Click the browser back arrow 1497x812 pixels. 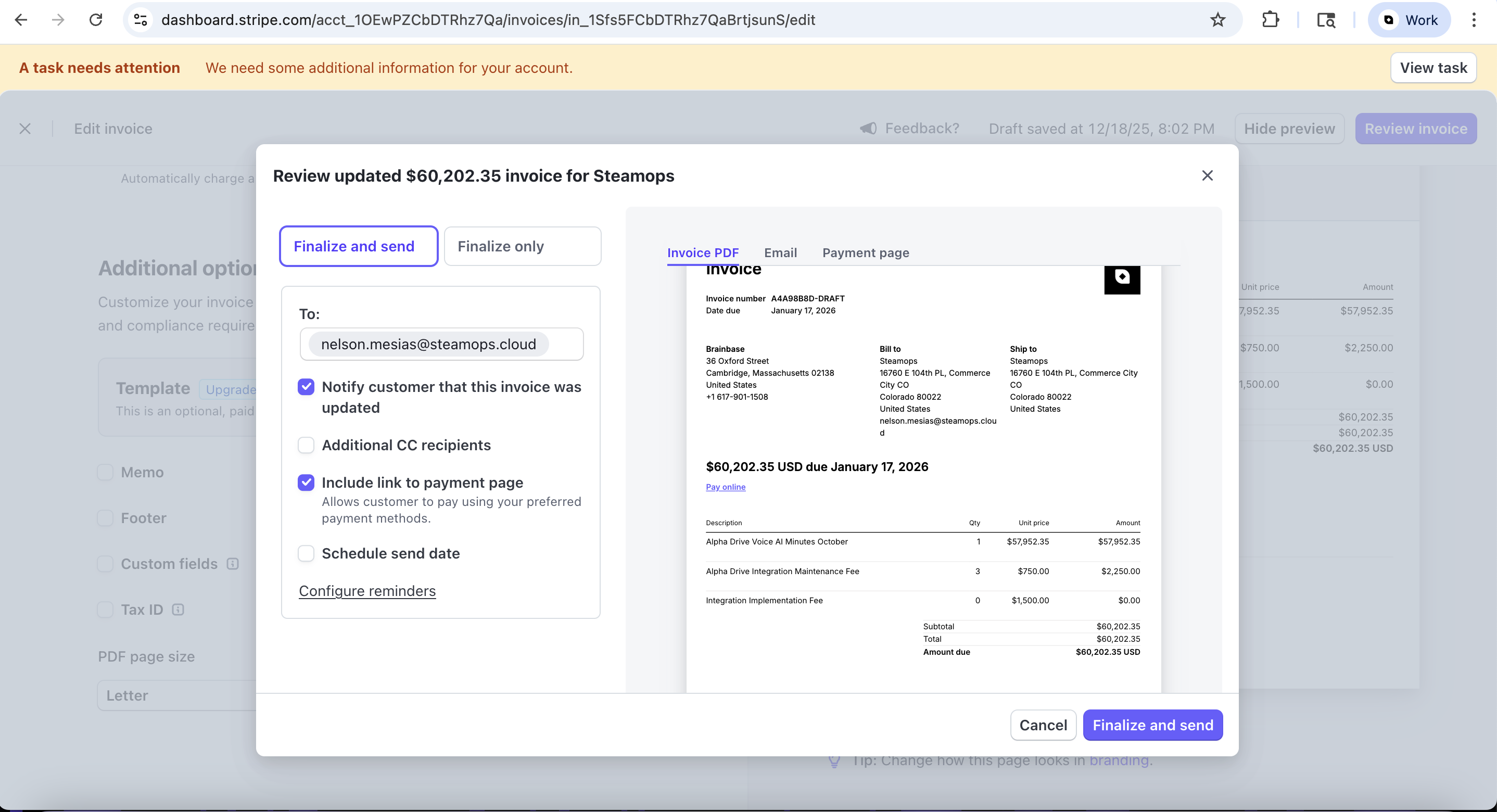(x=21, y=20)
